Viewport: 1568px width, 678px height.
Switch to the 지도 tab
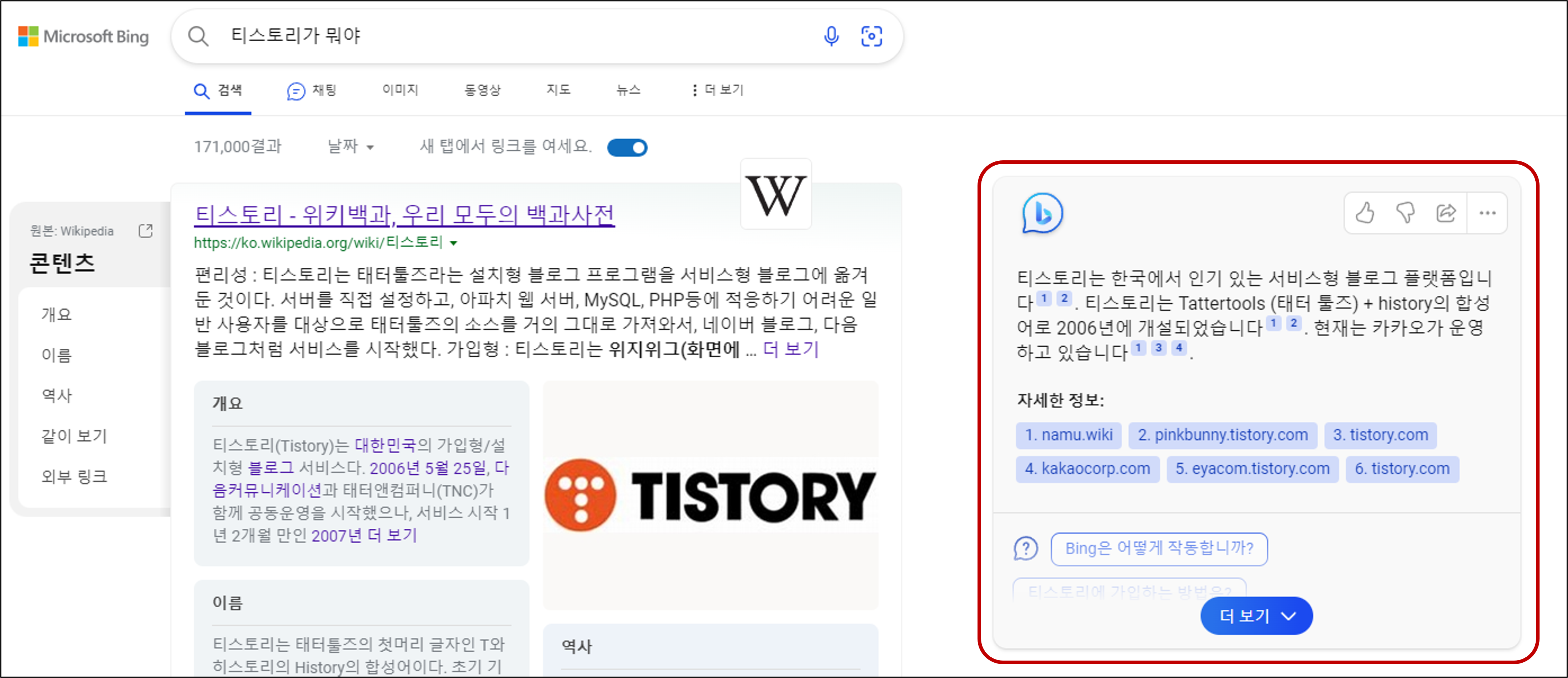[x=558, y=90]
